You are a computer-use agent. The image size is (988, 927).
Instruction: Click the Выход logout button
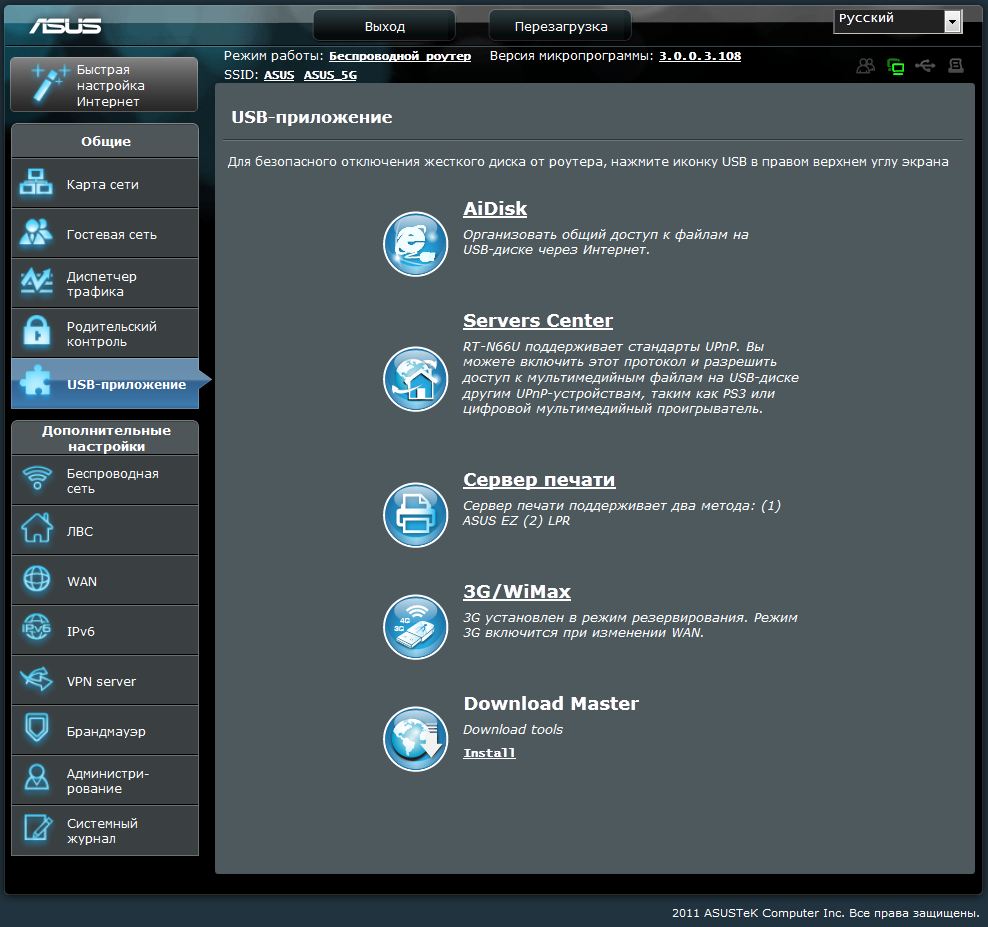(384, 26)
